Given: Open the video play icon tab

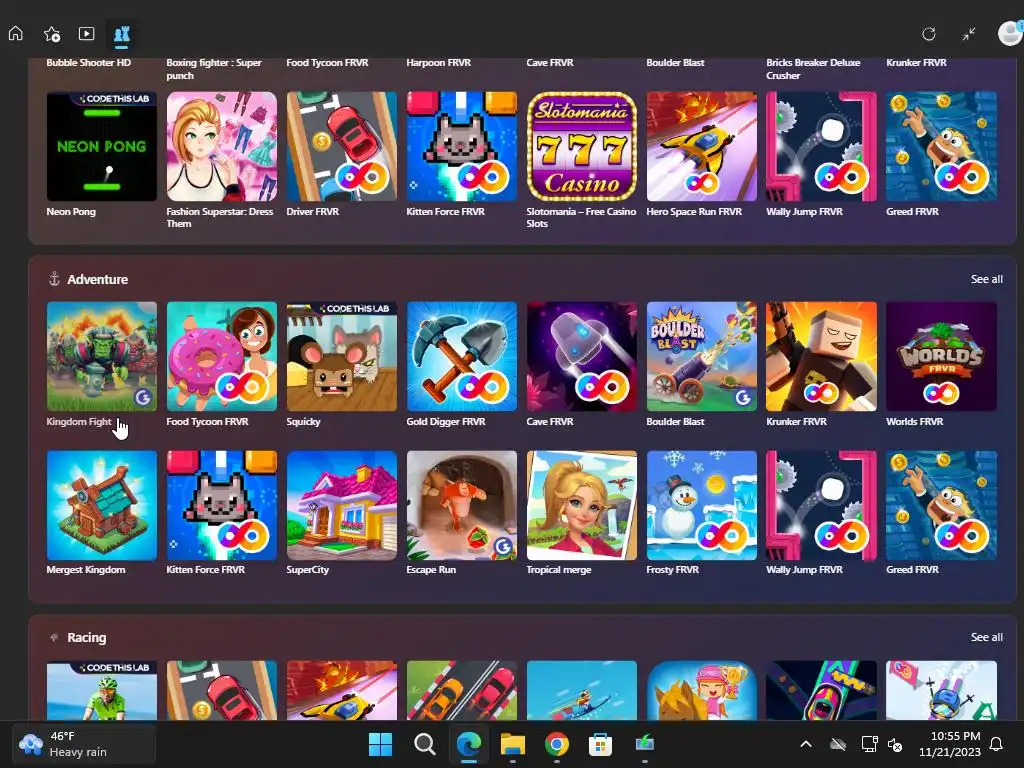Looking at the screenshot, I should click(86, 33).
